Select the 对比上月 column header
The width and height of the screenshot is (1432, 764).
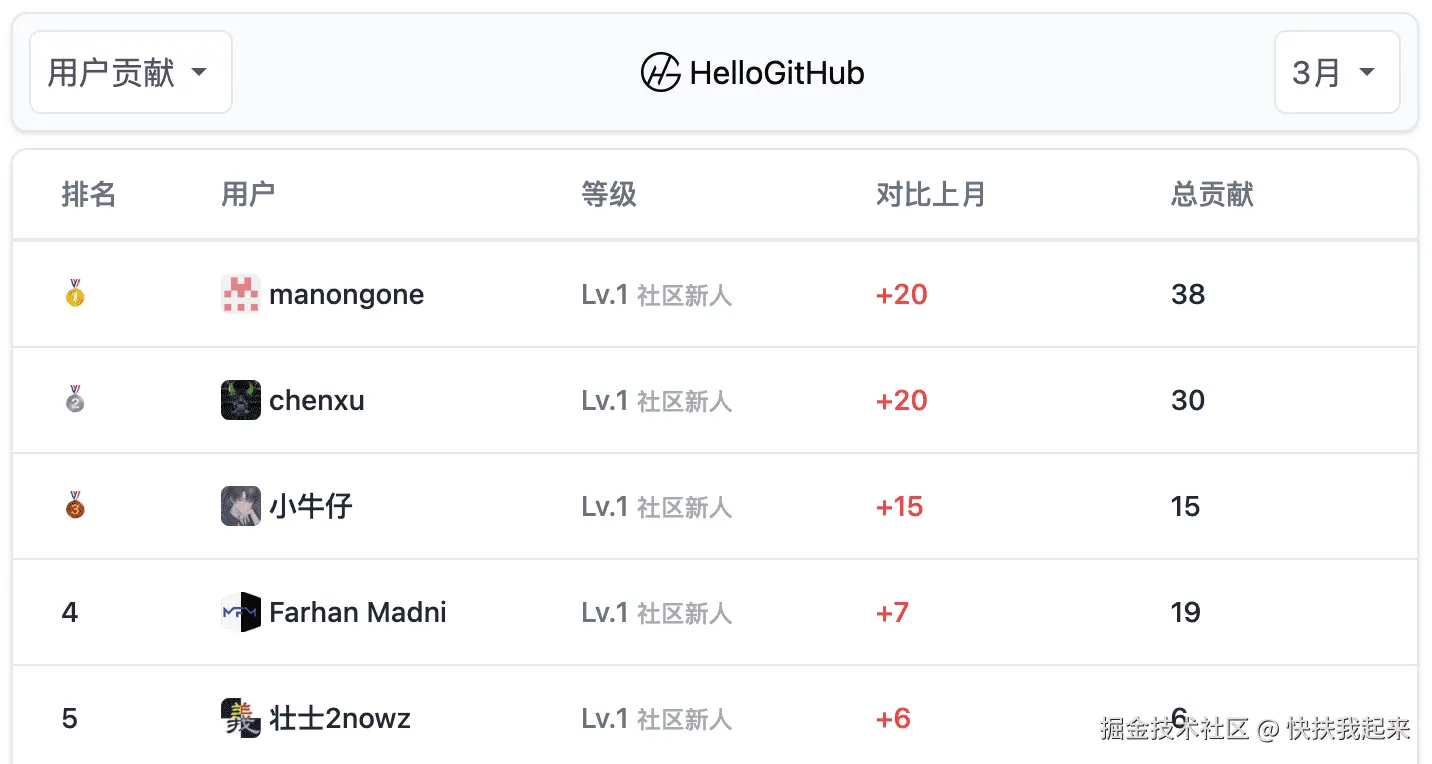click(931, 194)
